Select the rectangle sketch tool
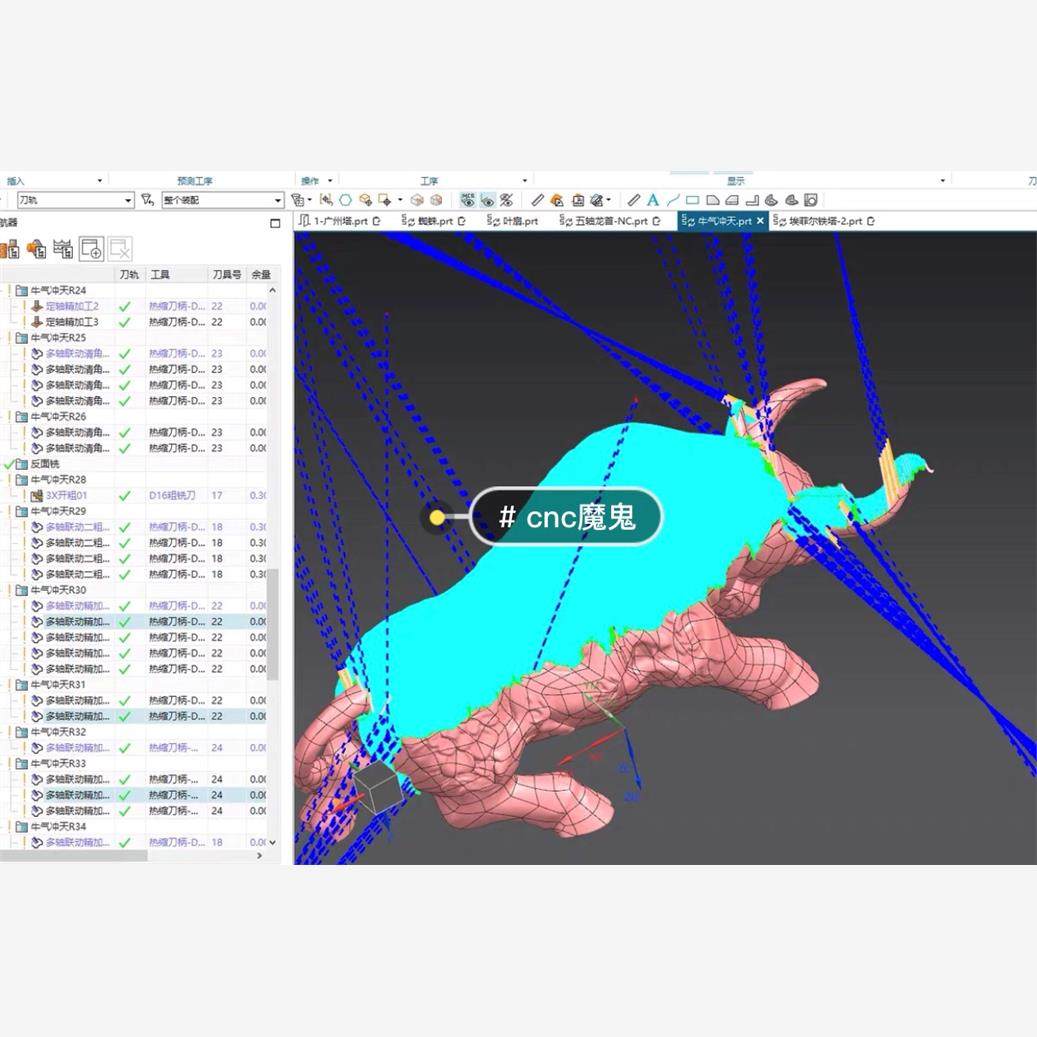The height and width of the screenshot is (1037, 1037). [692, 200]
